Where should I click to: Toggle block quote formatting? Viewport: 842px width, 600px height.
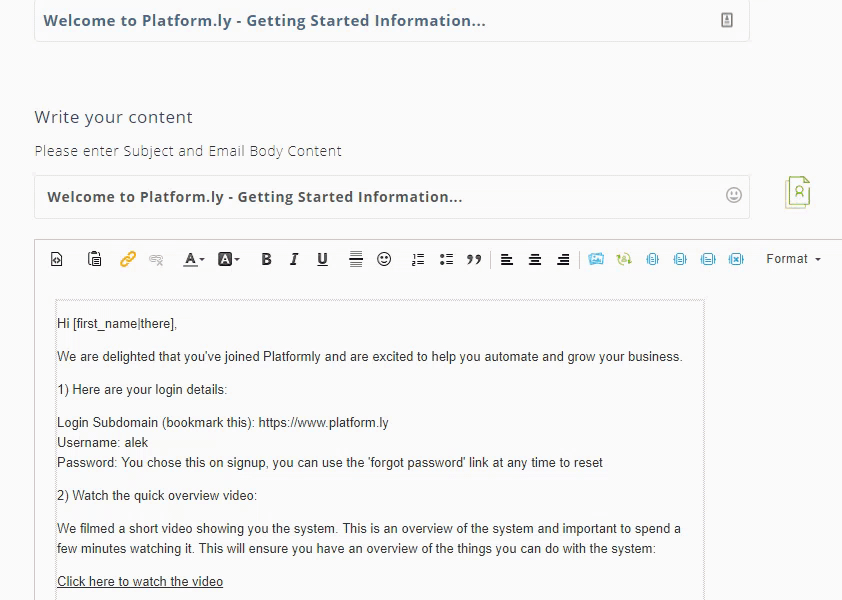pos(474,259)
